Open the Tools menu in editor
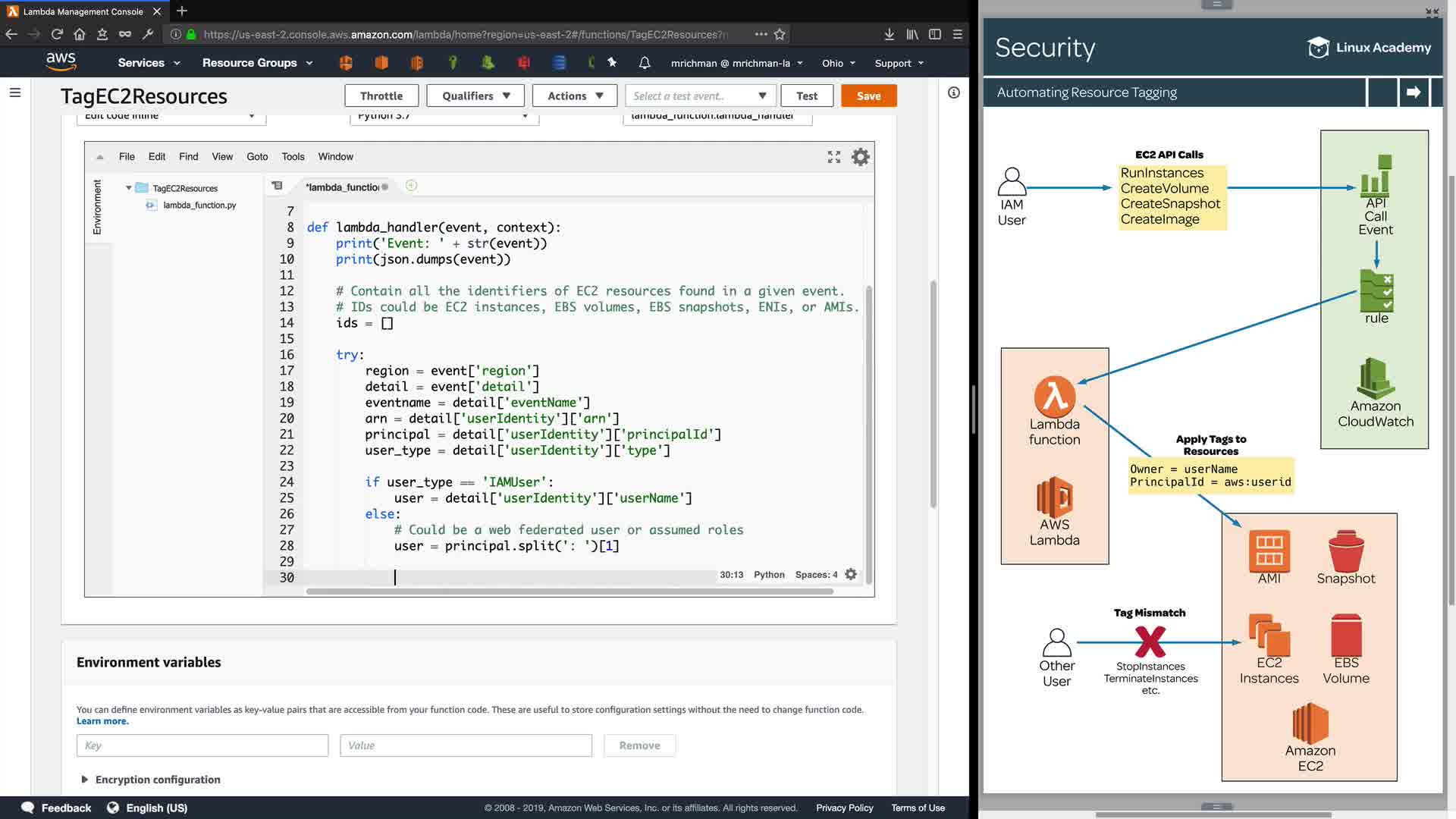Viewport: 1456px width, 819px height. (x=293, y=157)
